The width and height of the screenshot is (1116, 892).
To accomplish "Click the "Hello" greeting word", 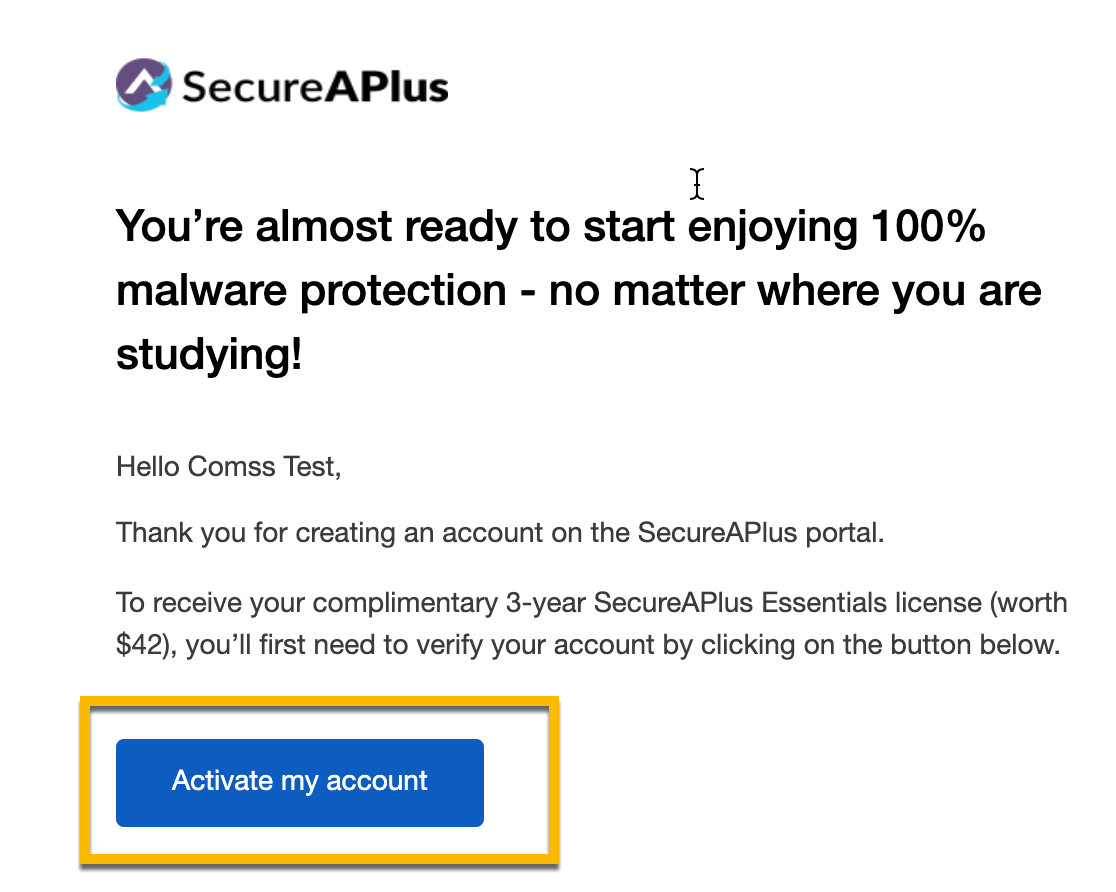I will click(146, 467).
